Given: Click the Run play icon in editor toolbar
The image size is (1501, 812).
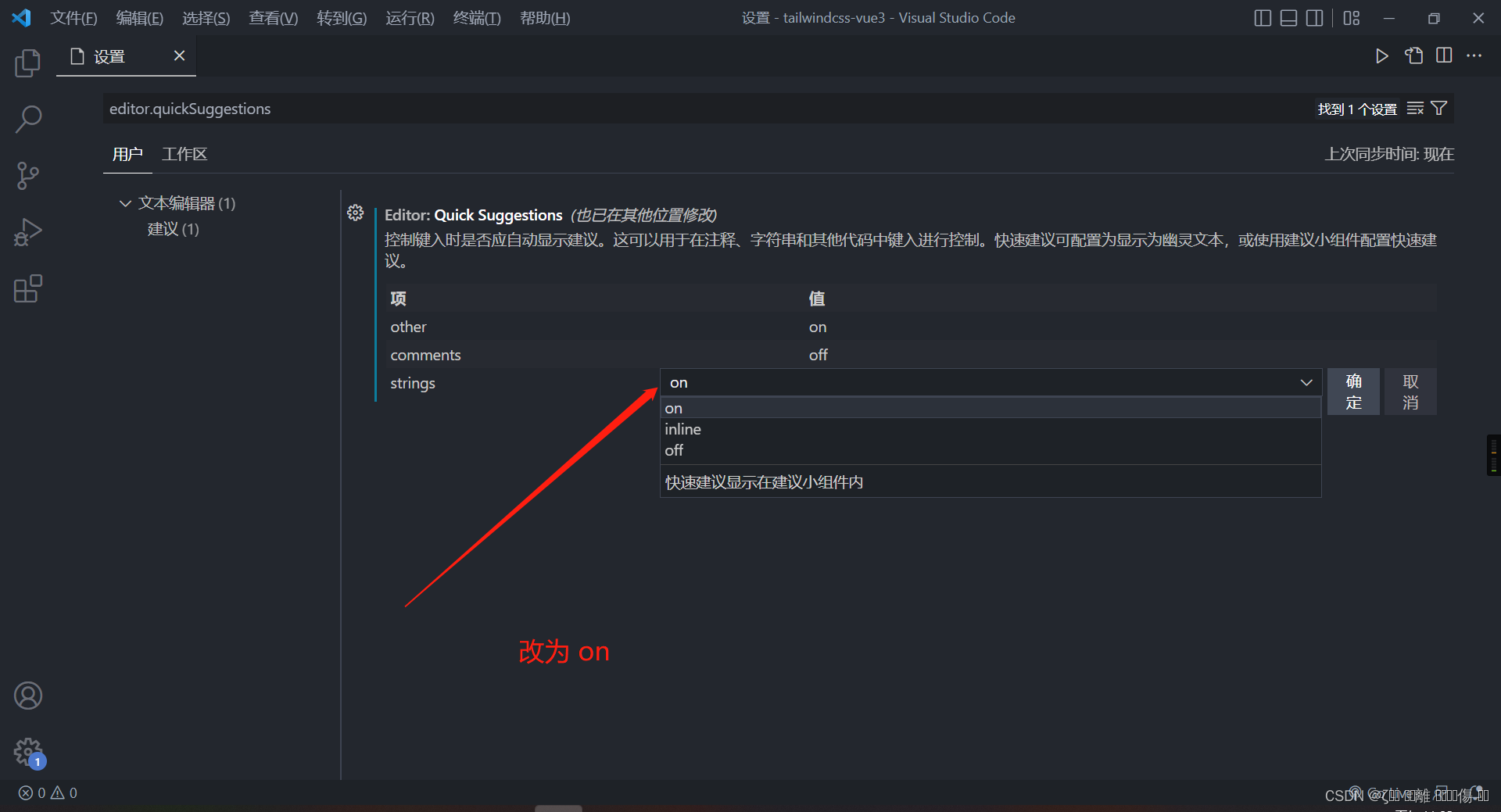Looking at the screenshot, I should (1382, 55).
